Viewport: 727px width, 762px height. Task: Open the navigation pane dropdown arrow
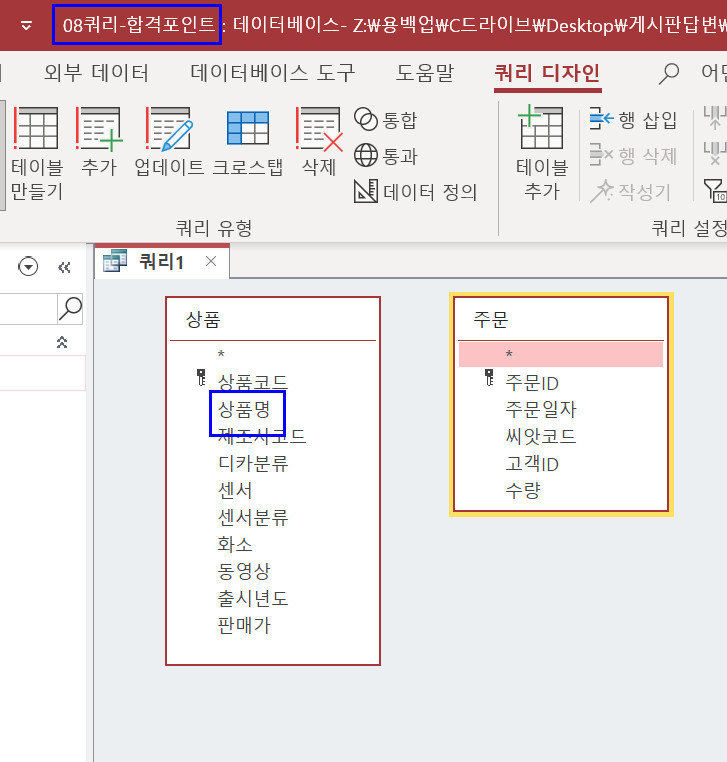pyautogui.click(x=29, y=267)
